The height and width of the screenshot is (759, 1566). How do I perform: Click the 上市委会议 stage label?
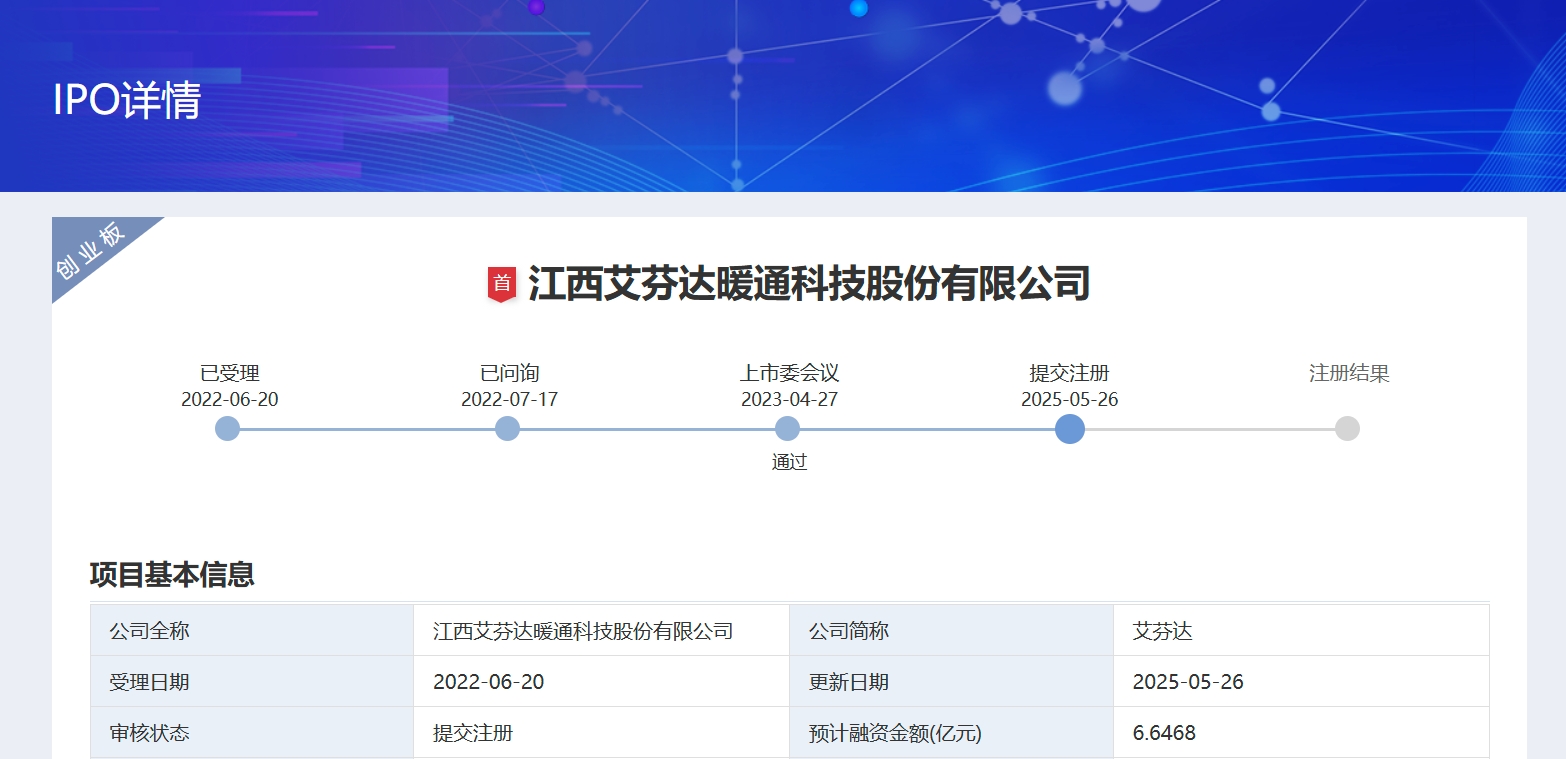(790, 373)
